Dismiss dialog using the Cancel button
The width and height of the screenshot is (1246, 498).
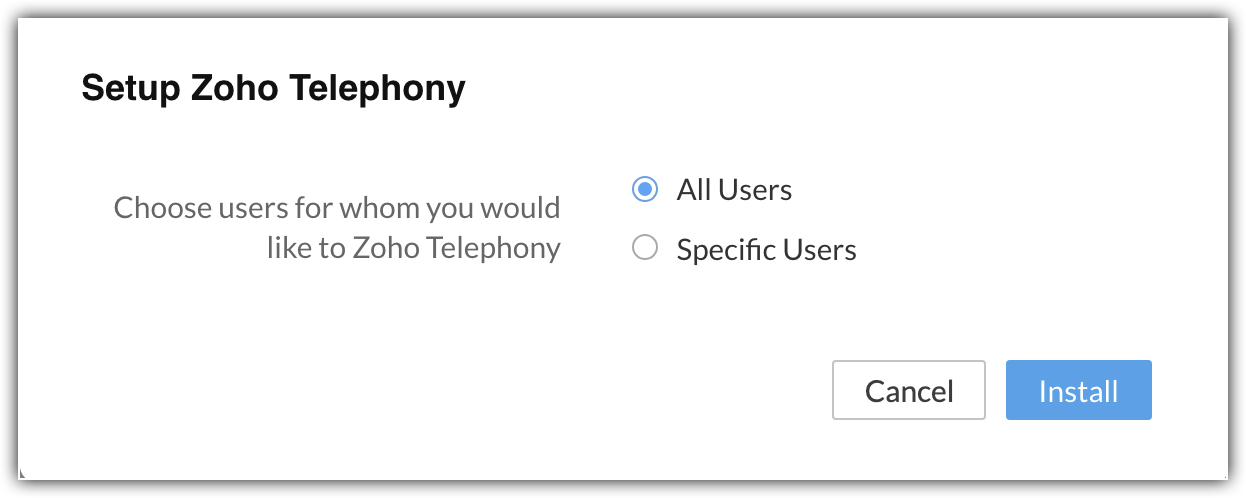pyautogui.click(x=908, y=390)
